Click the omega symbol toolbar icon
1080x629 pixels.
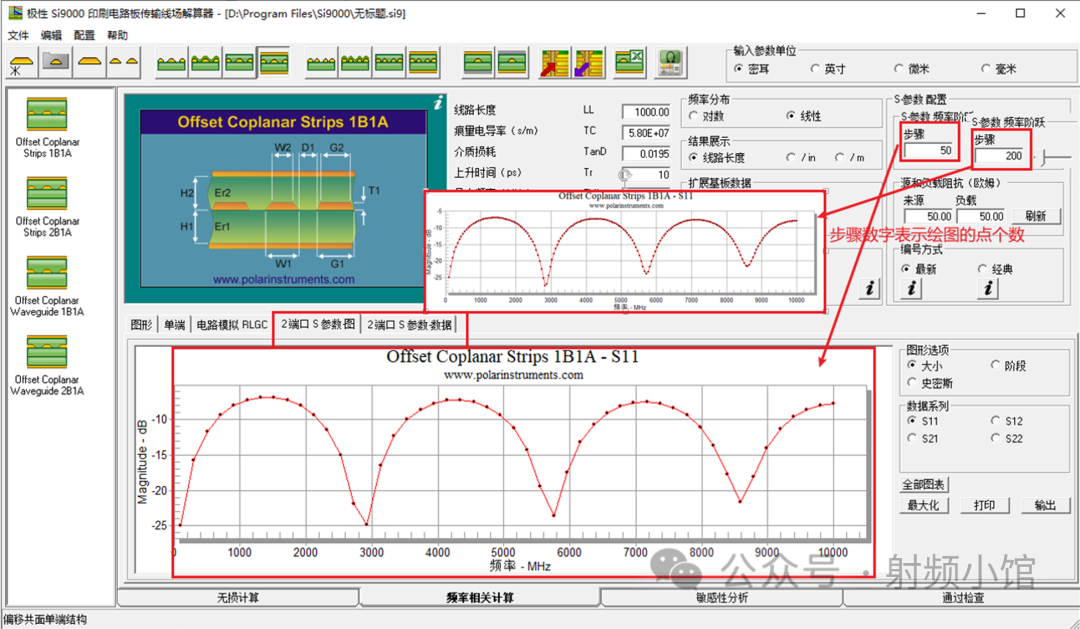click(671, 63)
